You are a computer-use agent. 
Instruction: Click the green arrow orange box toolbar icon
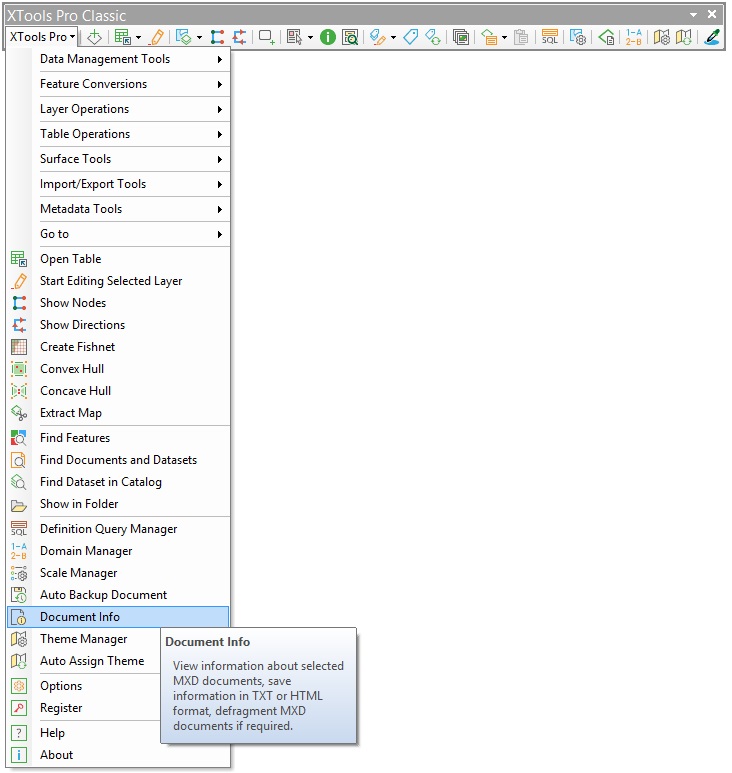click(x=489, y=37)
